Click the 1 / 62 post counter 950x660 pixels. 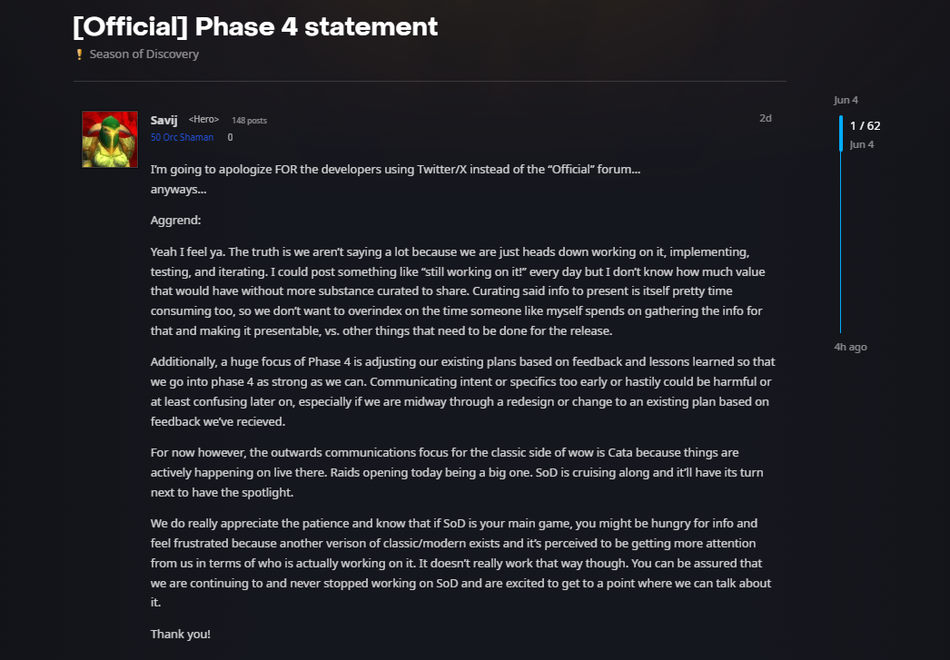coord(865,126)
